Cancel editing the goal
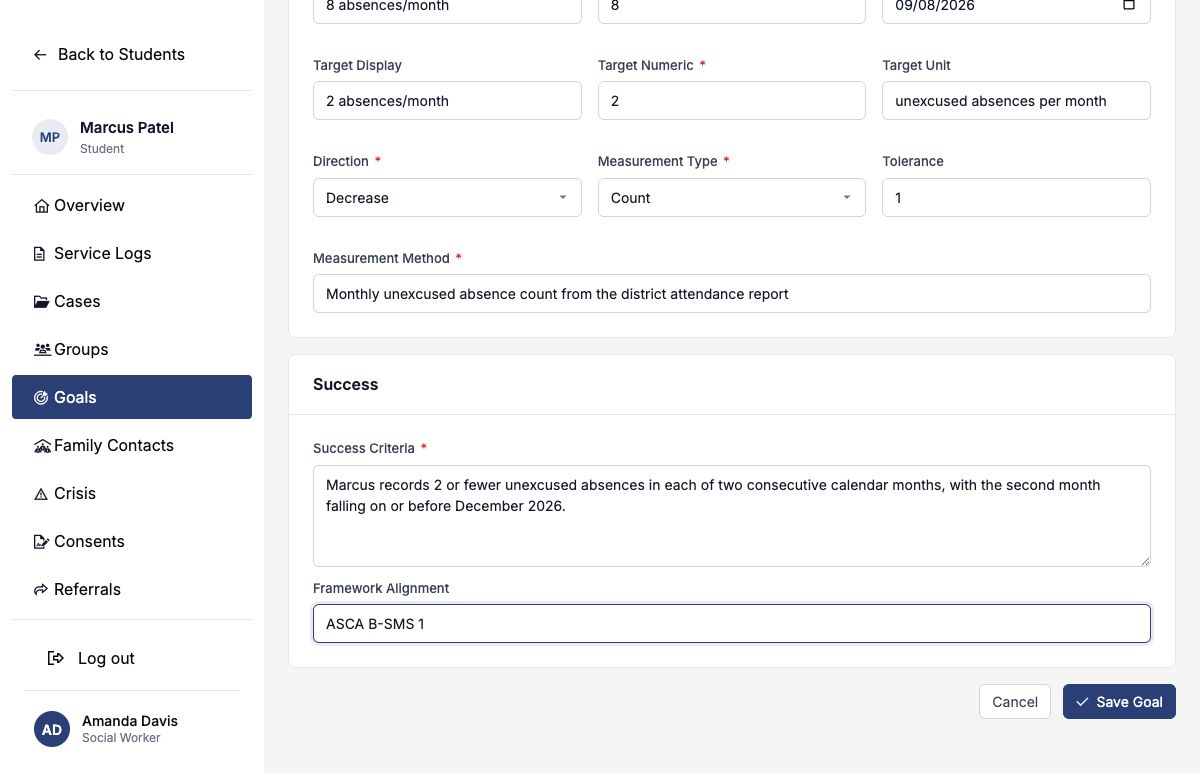1200x773 pixels. click(1015, 702)
